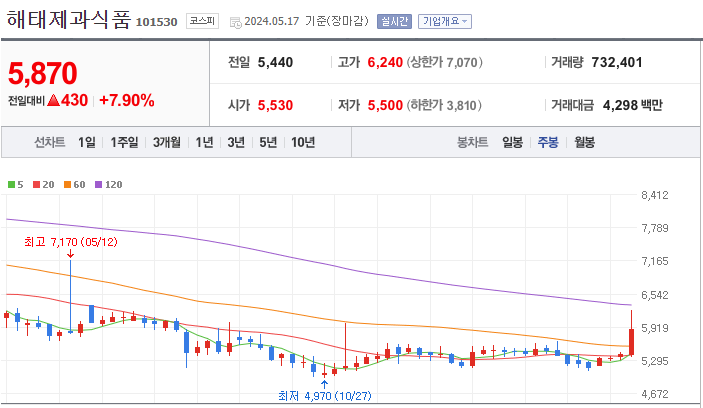Click the 최저 4,970 (10/27) chart label
703x408 pixels.
pyautogui.click(x=325, y=396)
